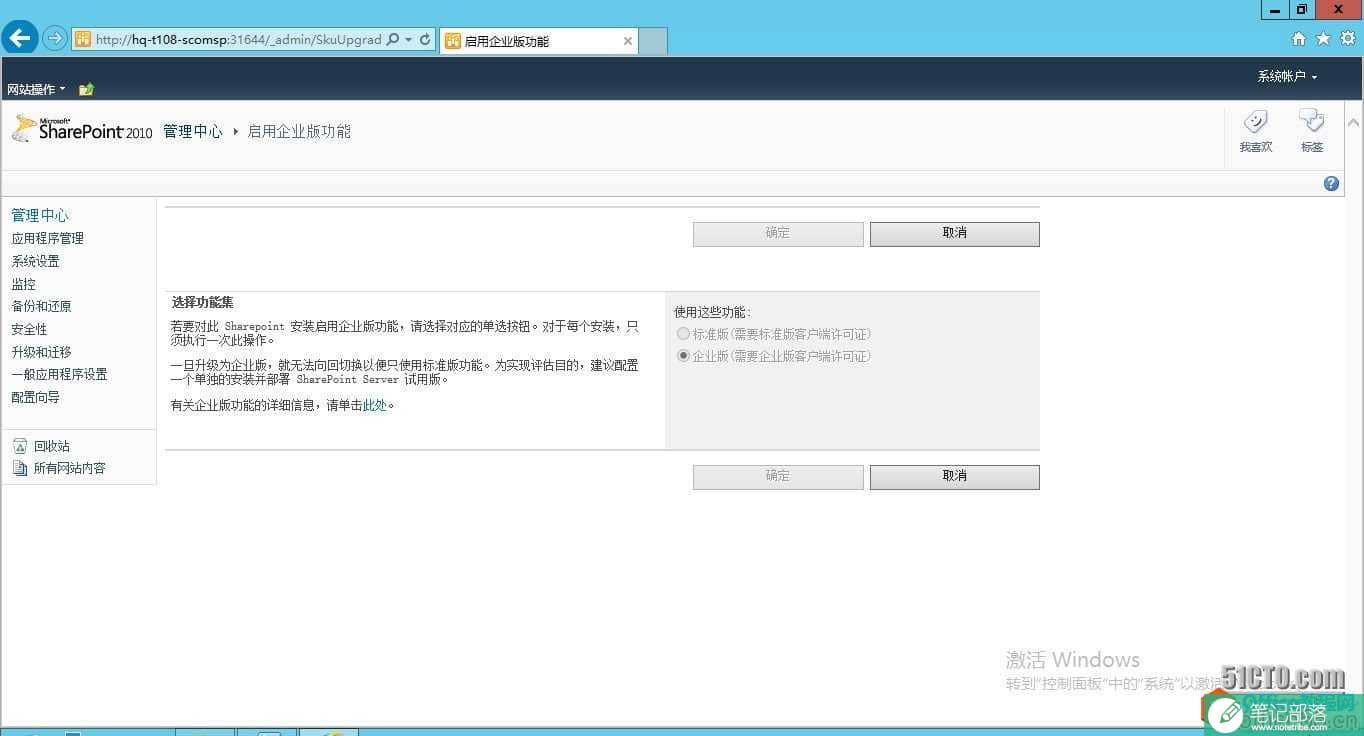The height and width of the screenshot is (736, 1364).
Task: Click the 启用企业版功能 breadcrumb title
Action: [x=299, y=131]
